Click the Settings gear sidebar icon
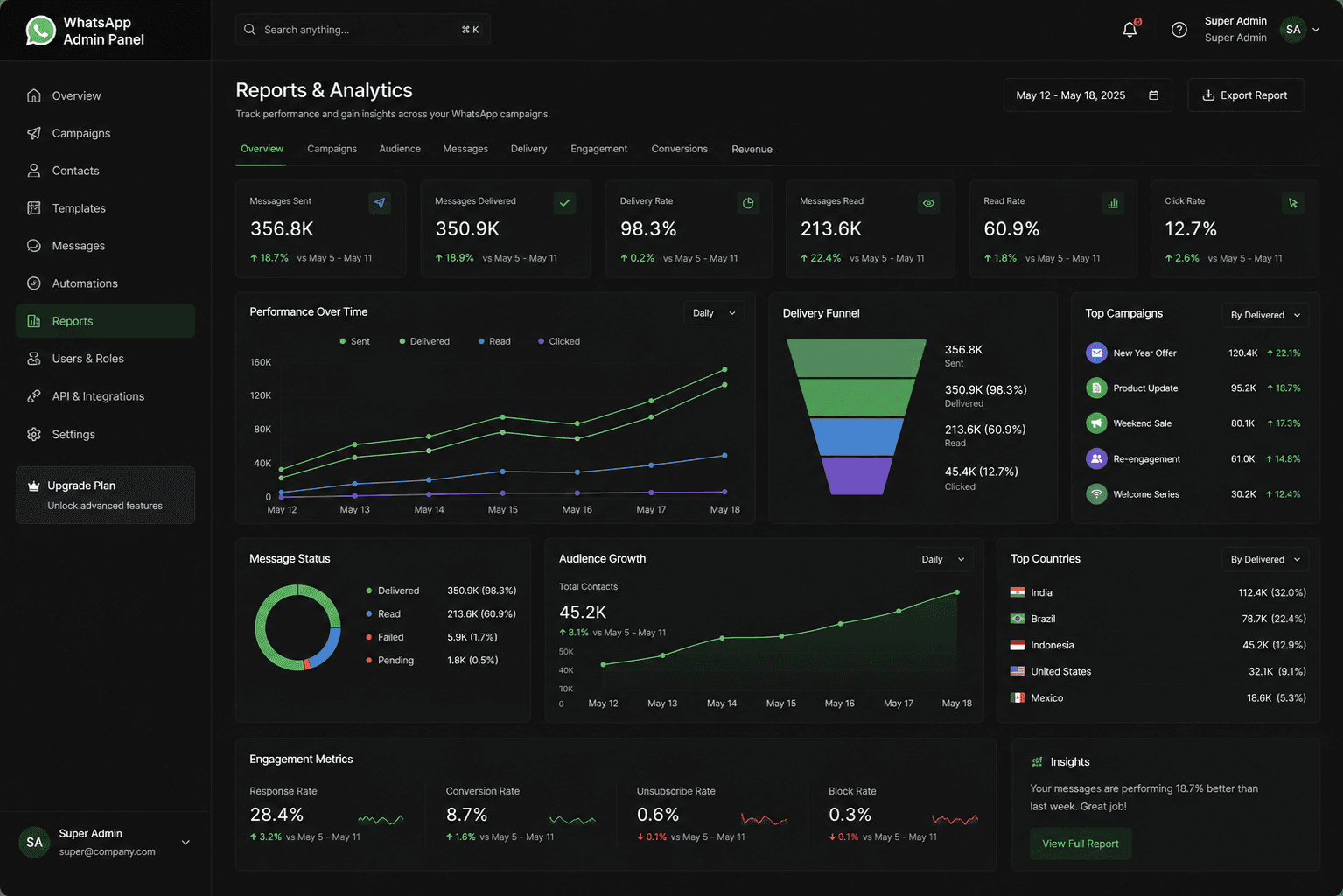This screenshot has width=1343, height=896. [34, 434]
